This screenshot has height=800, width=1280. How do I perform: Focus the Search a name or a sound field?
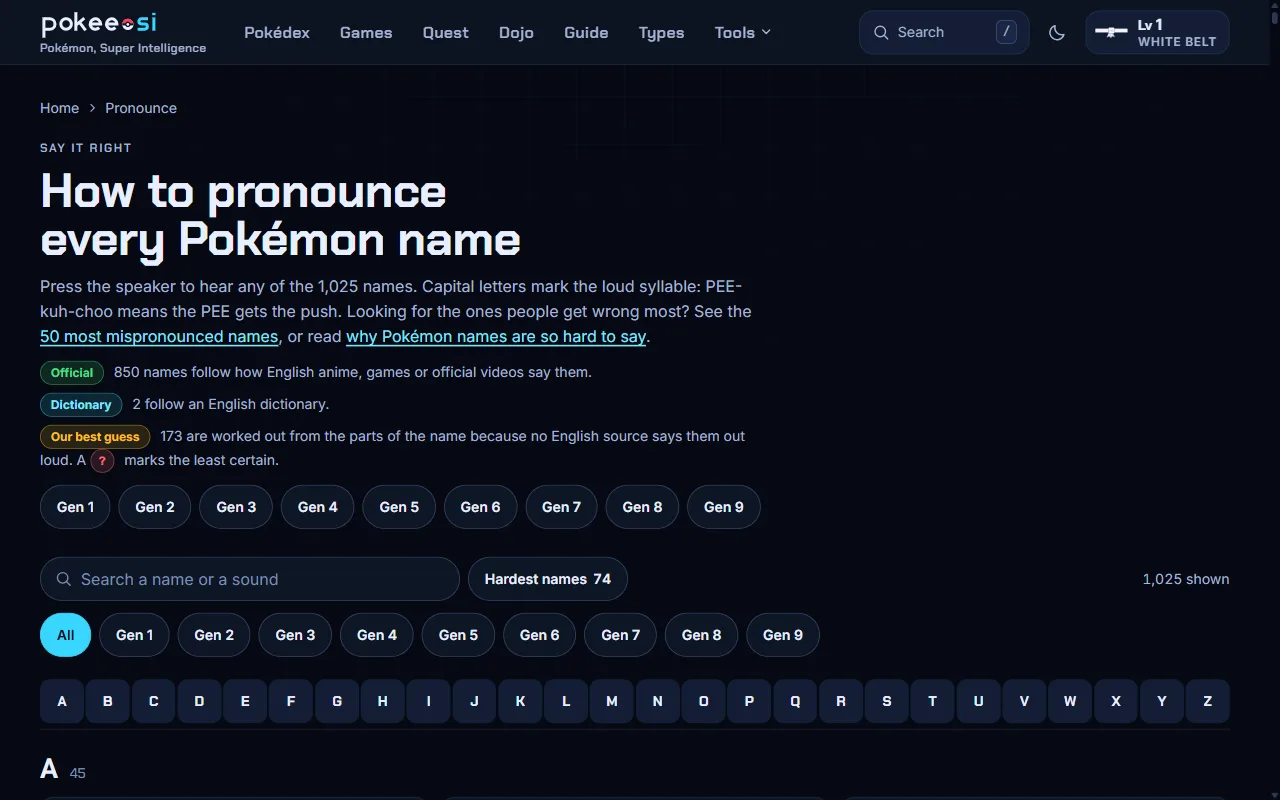click(x=250, y=579)
